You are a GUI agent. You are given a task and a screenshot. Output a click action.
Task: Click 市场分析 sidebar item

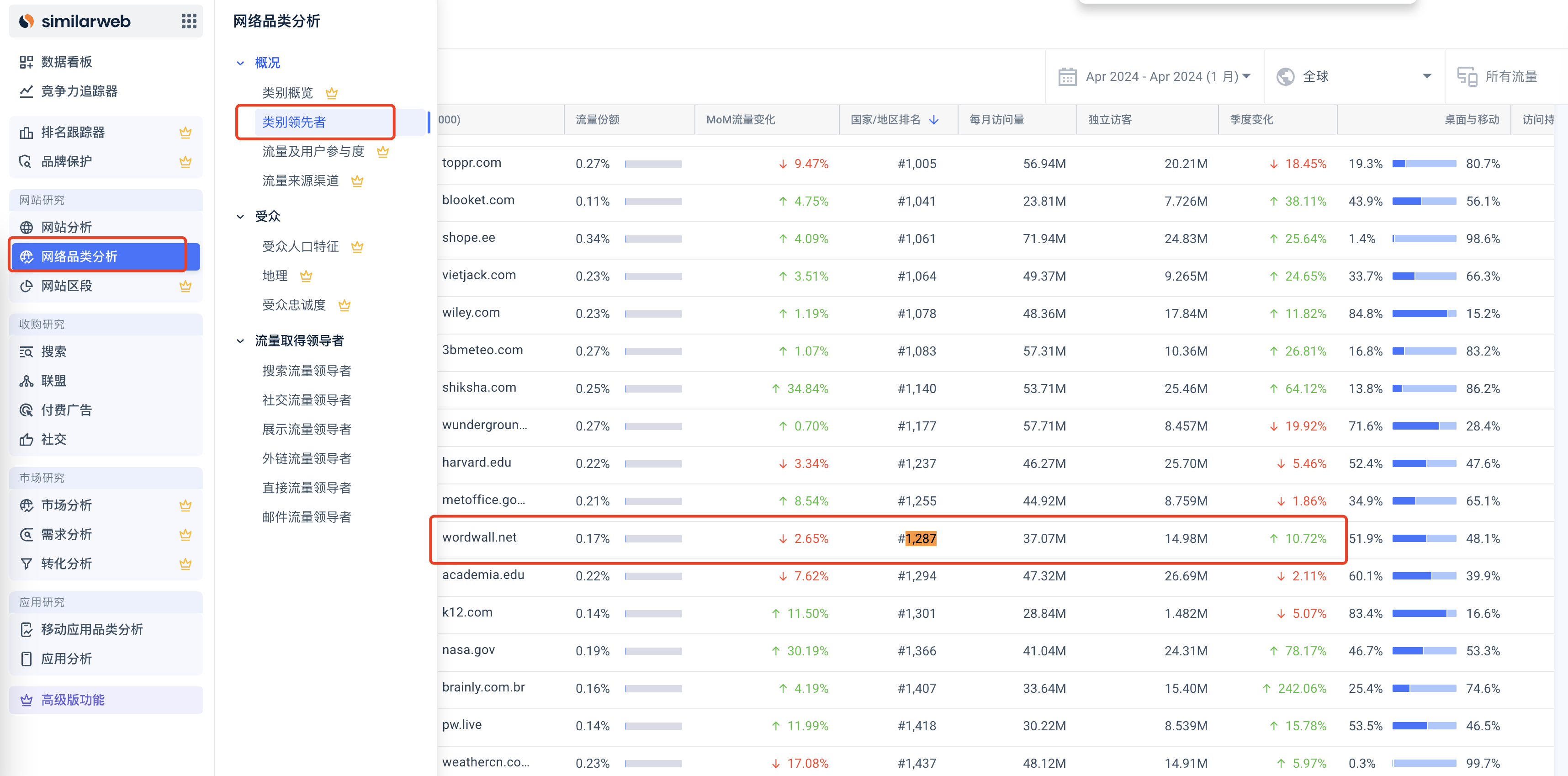pos(106,505)
